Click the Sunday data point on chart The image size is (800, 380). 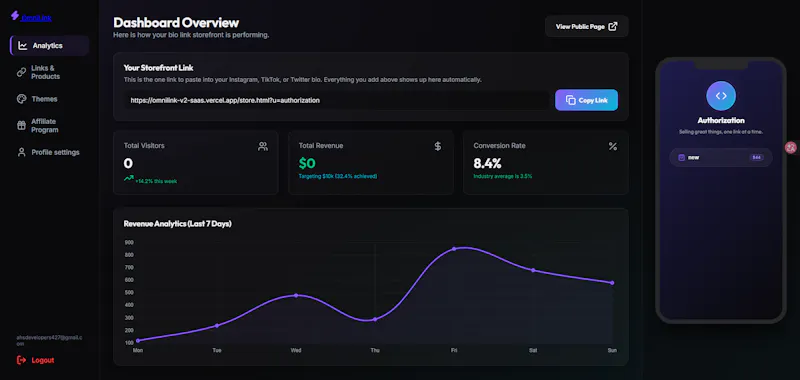pos(612,283)
